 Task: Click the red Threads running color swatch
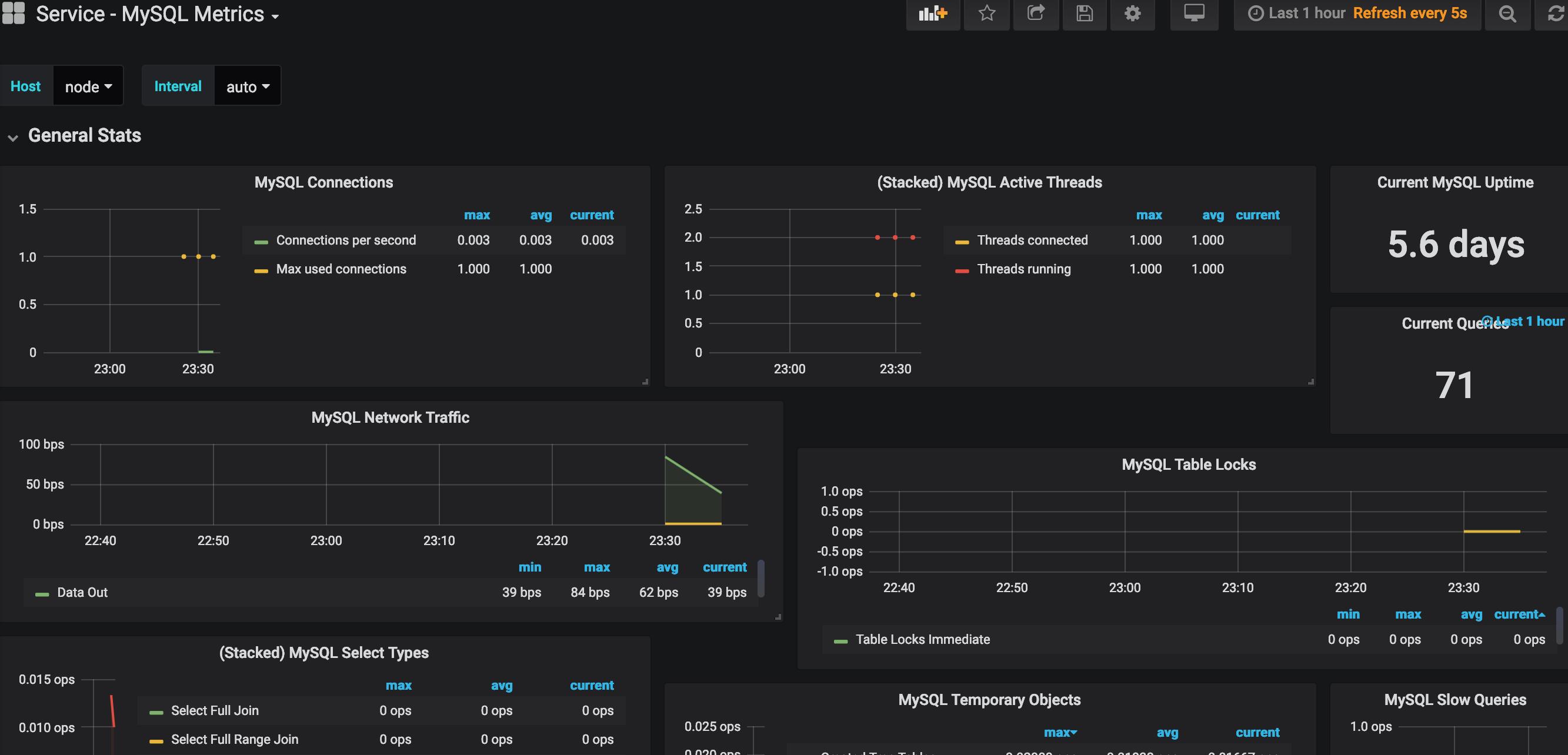tap(962, 270)
